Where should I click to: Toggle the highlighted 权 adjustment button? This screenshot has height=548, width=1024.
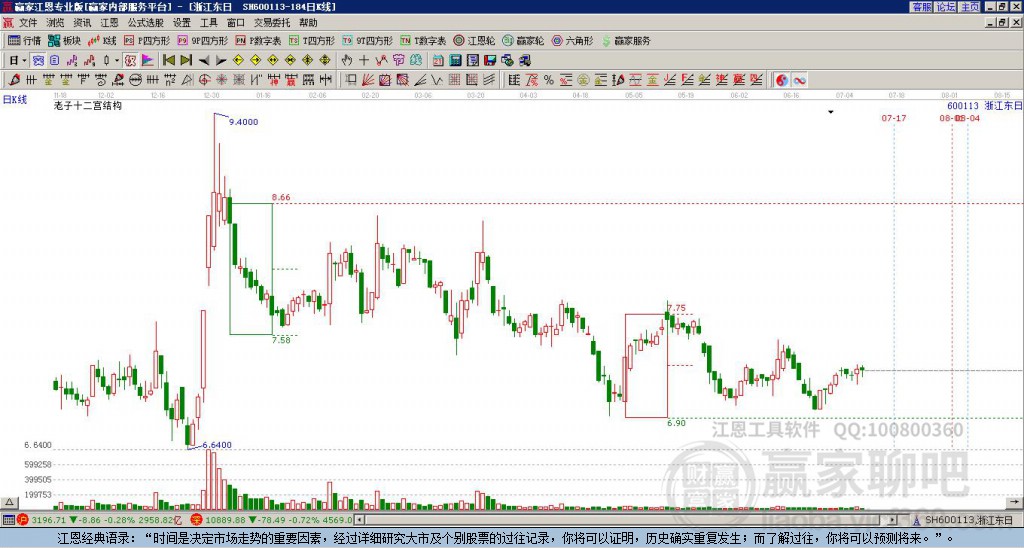point(130,60)
